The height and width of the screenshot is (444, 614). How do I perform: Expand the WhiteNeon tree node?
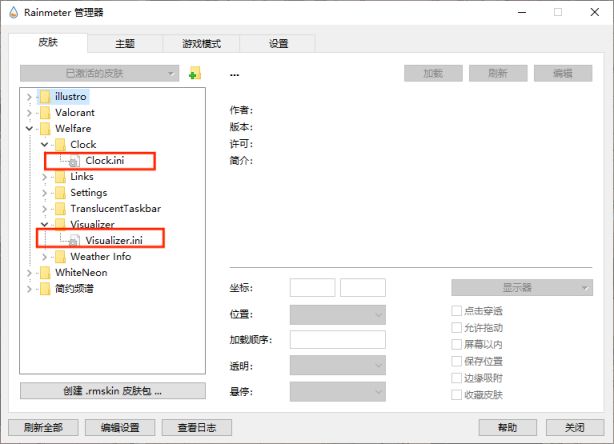coord(29,273)
